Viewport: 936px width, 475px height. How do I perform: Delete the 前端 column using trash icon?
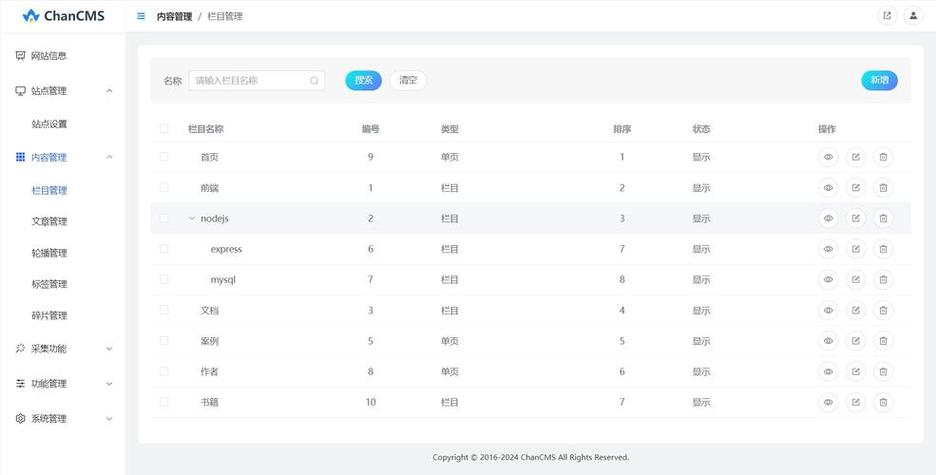click(x=883, y=188)
